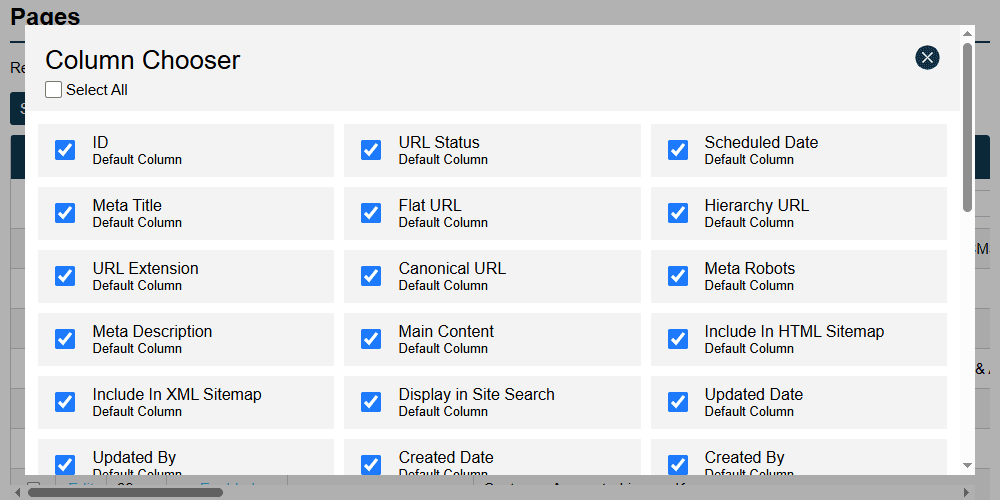Click the Main Content label
Image resolution: width=1000 pixels, height=500 pixels.
(x=446, y=332)
